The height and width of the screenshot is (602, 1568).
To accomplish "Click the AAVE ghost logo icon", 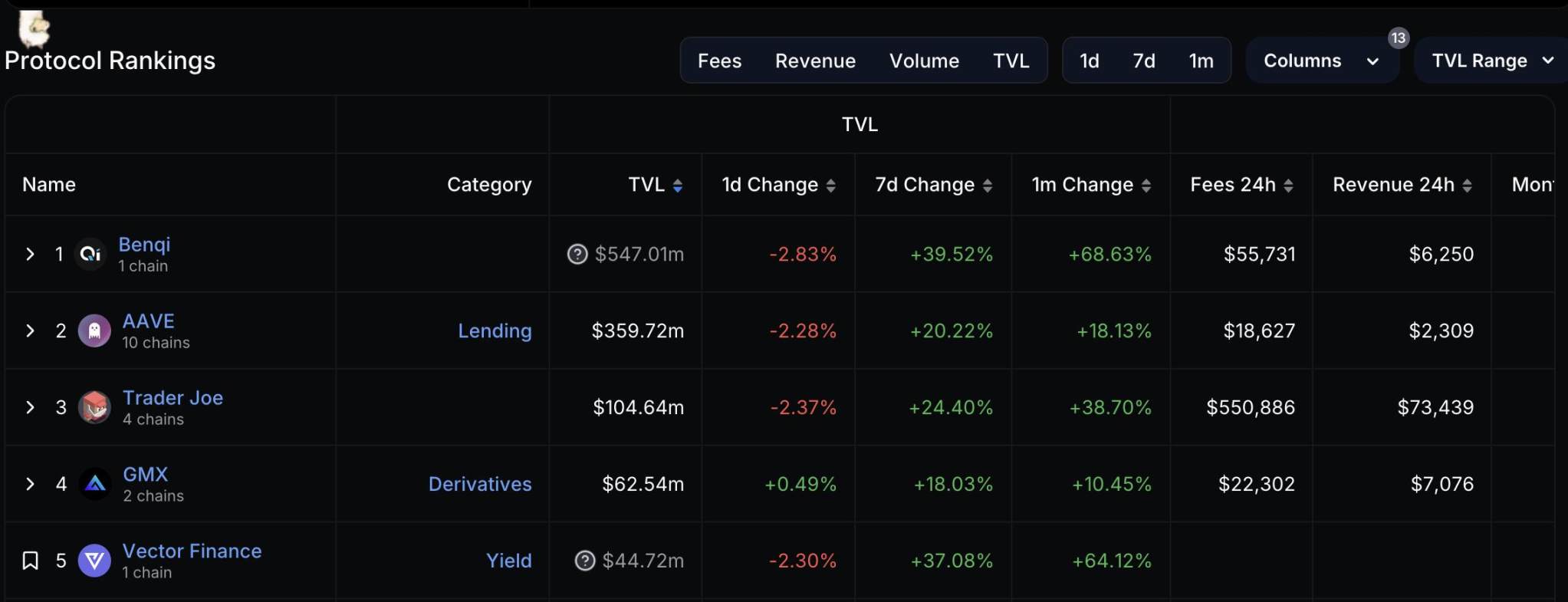I will pos(94,331).
